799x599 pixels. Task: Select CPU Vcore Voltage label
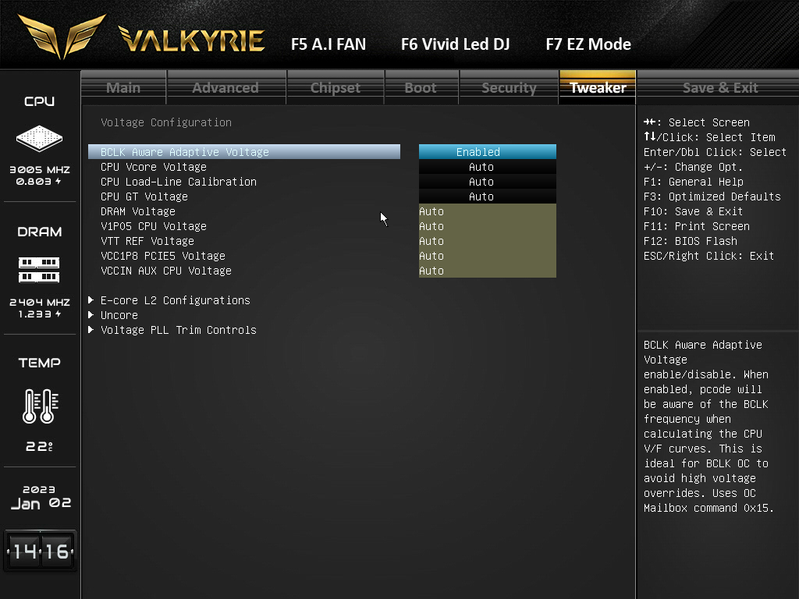click(153, 167)
